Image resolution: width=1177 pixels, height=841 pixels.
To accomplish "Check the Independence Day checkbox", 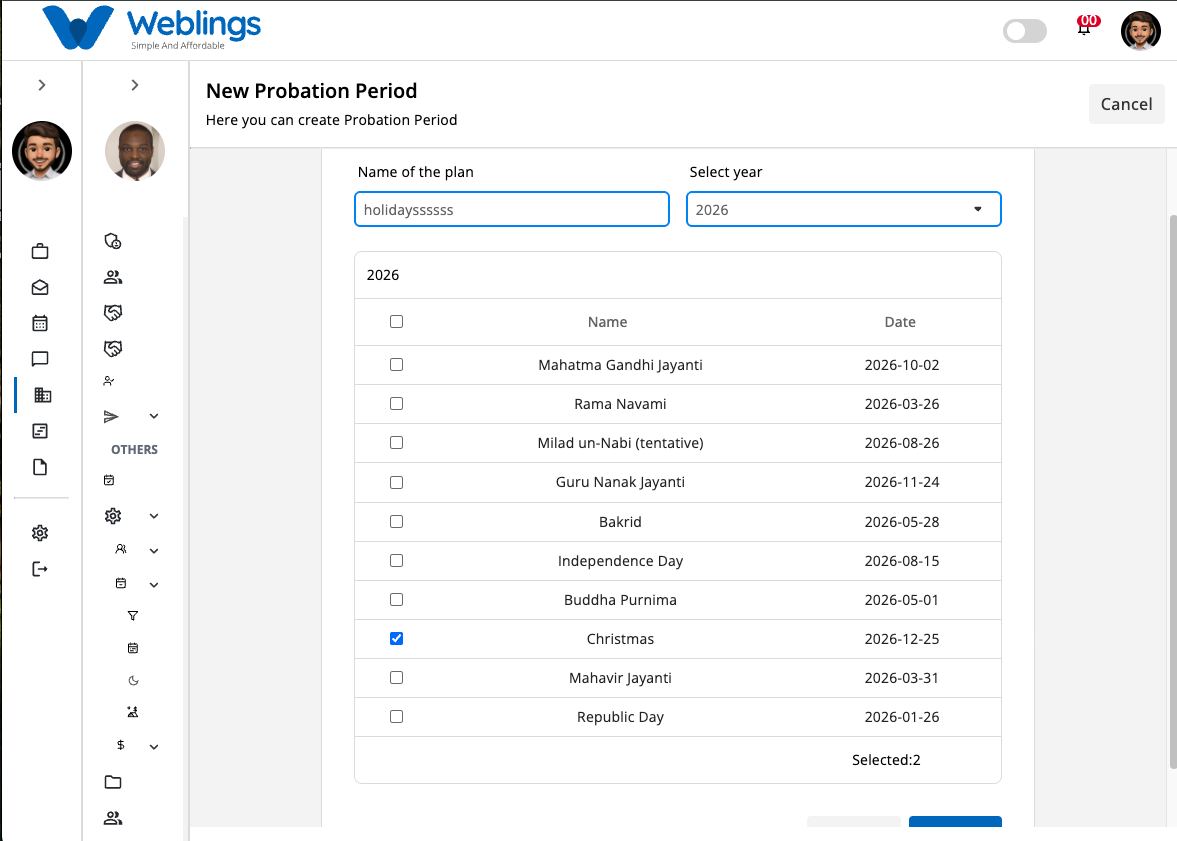I will coord(396,560).
